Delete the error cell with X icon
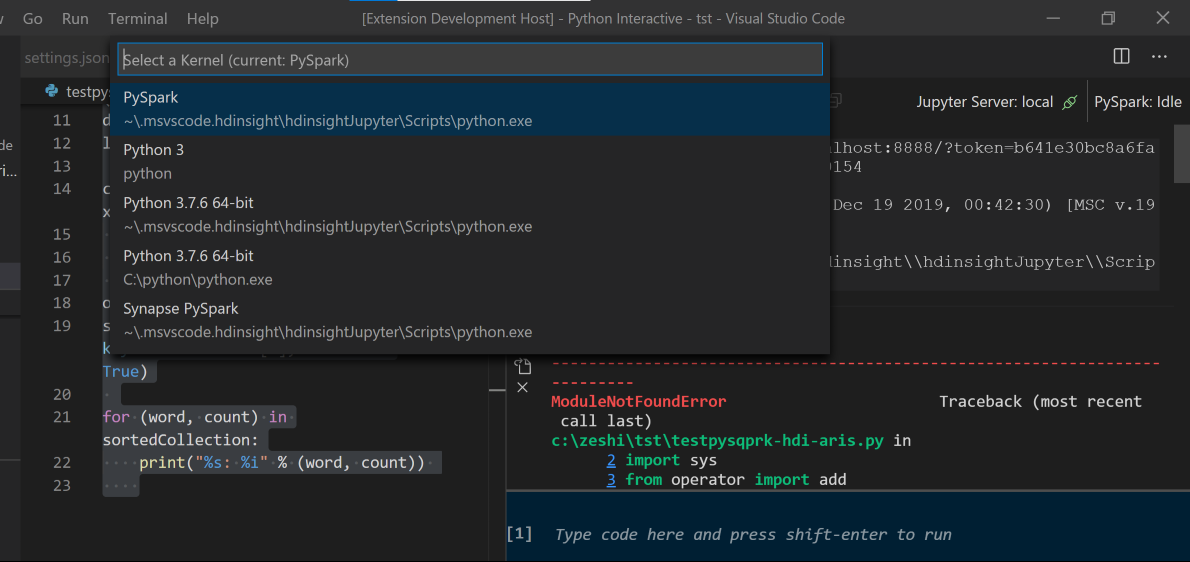Screen dimensions: 1190x562 coord(522,387)
